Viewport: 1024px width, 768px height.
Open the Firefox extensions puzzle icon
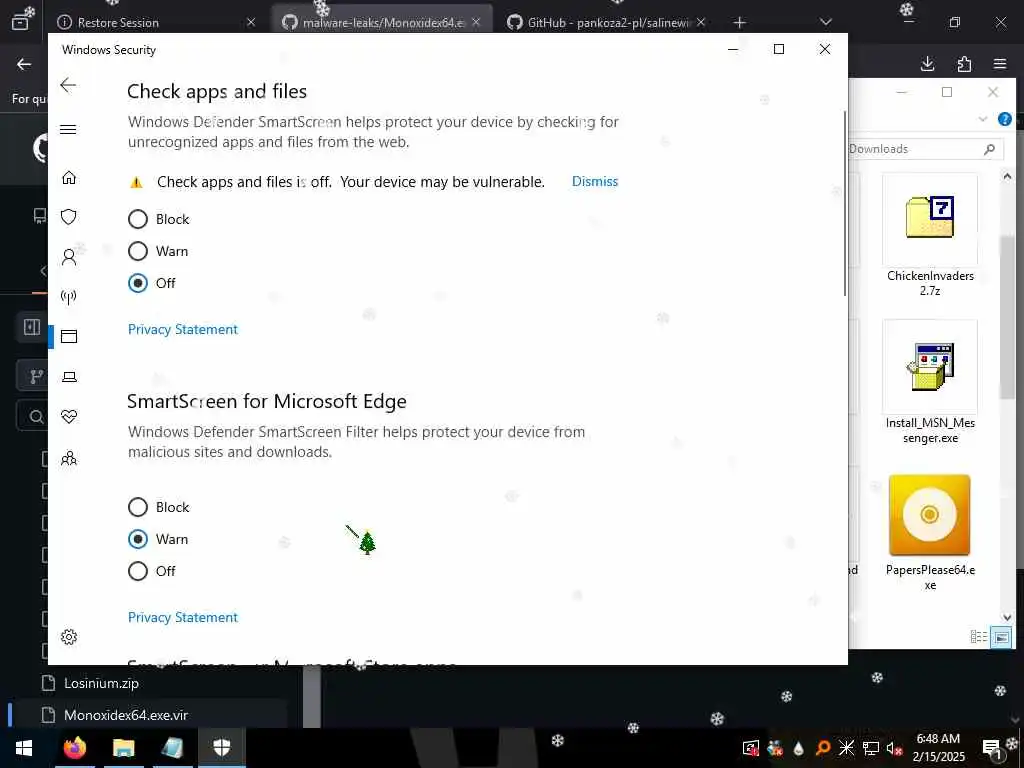click(x=964, y=63)
